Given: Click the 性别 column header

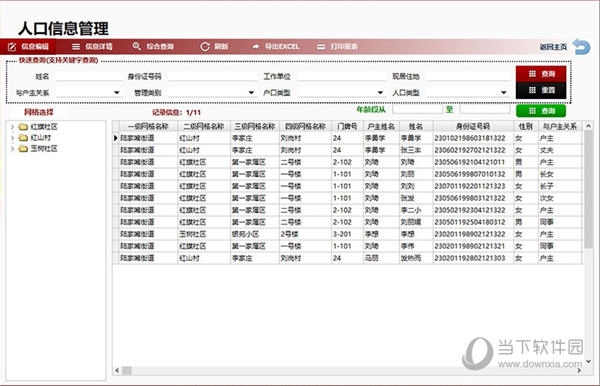Looking at the screenshot, I should click(x=526, y=126).
